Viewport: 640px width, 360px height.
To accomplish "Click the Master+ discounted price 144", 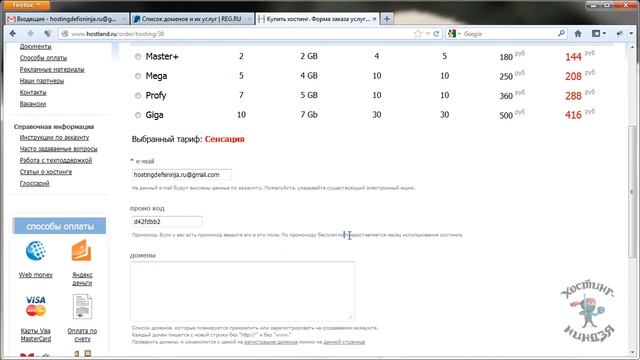I will click(573, 57).
